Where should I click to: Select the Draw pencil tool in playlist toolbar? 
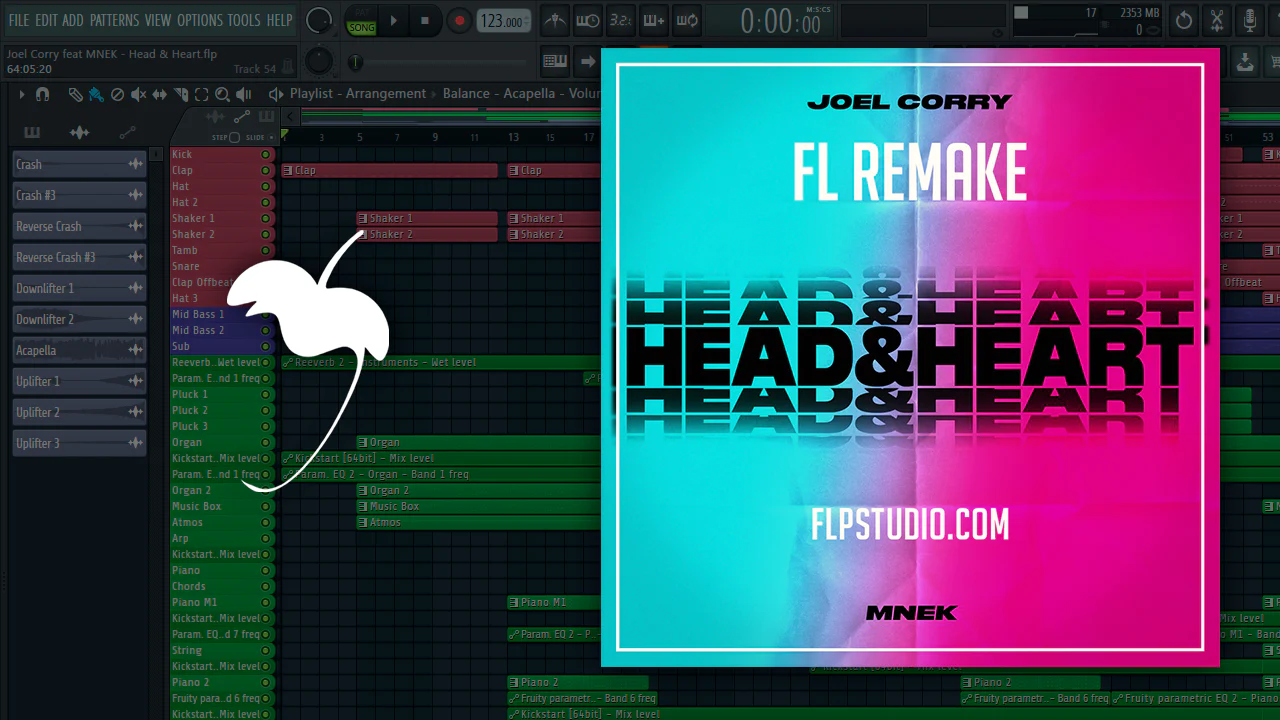pos(75,94)
